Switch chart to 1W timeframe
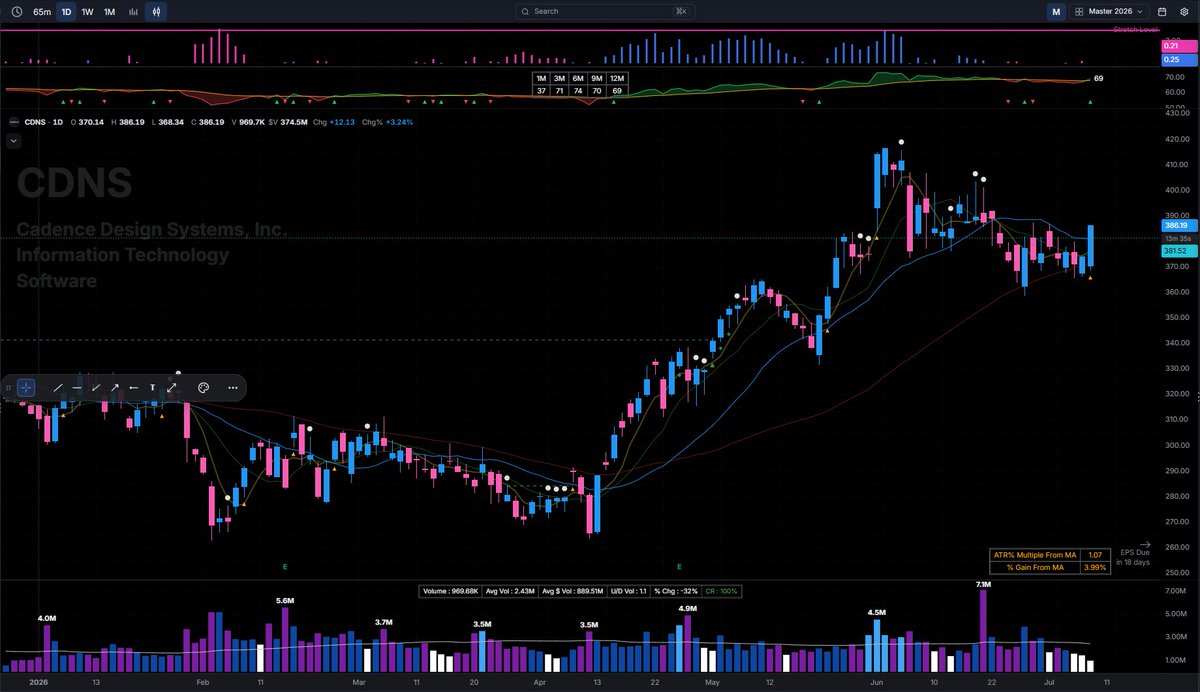 88,12
